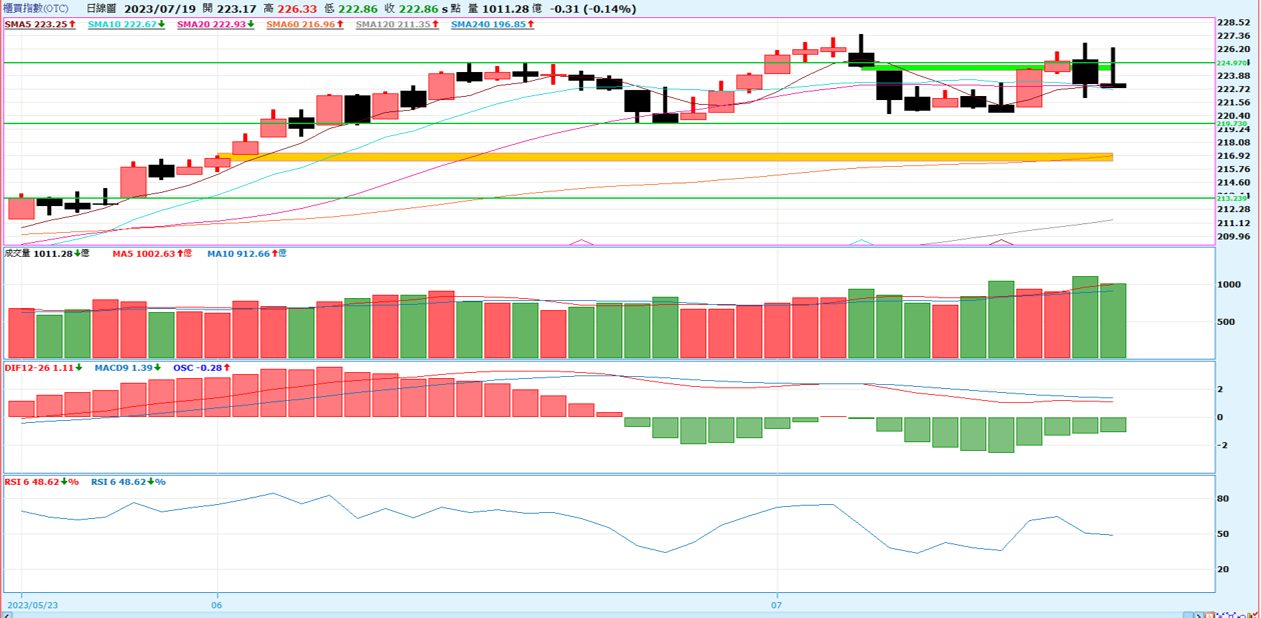1261x618 pixels.
Task: Click the change value -0.31 (-0.14%)
Action: click(592, 8)
